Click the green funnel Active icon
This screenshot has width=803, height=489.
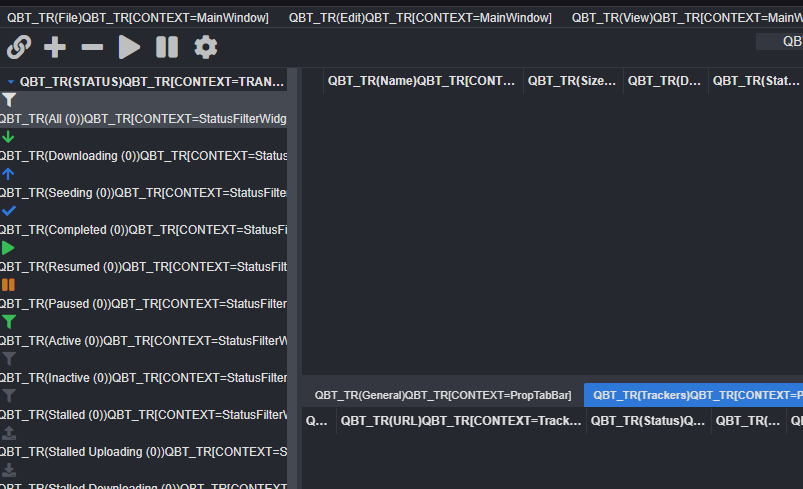(9, 322)
